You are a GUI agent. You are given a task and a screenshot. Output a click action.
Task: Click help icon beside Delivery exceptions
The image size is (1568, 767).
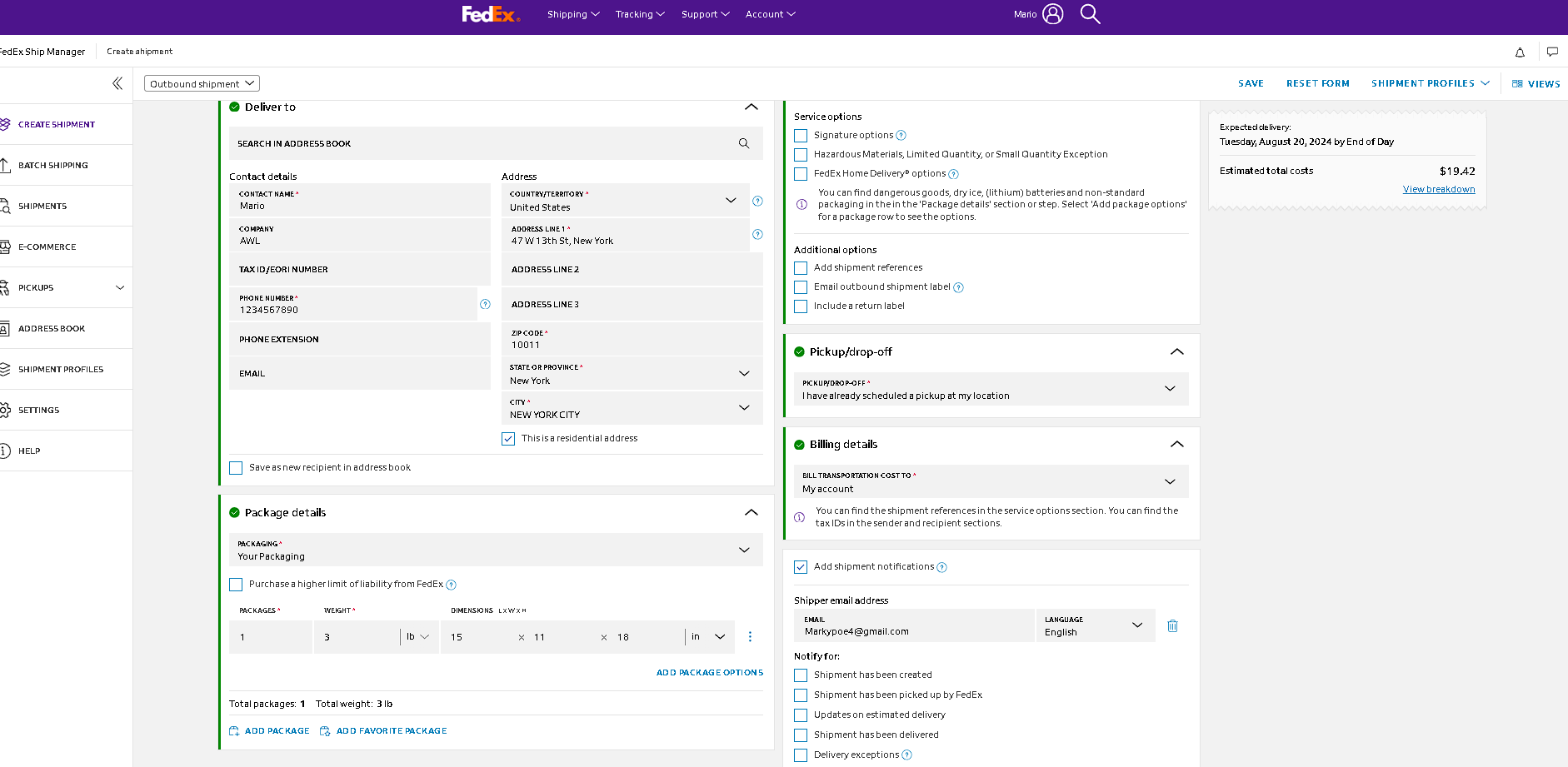pos(906,755)
